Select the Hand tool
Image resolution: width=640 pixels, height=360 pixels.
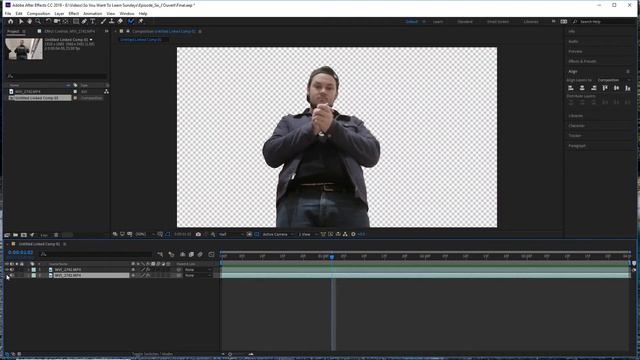[x=29, y=21]
